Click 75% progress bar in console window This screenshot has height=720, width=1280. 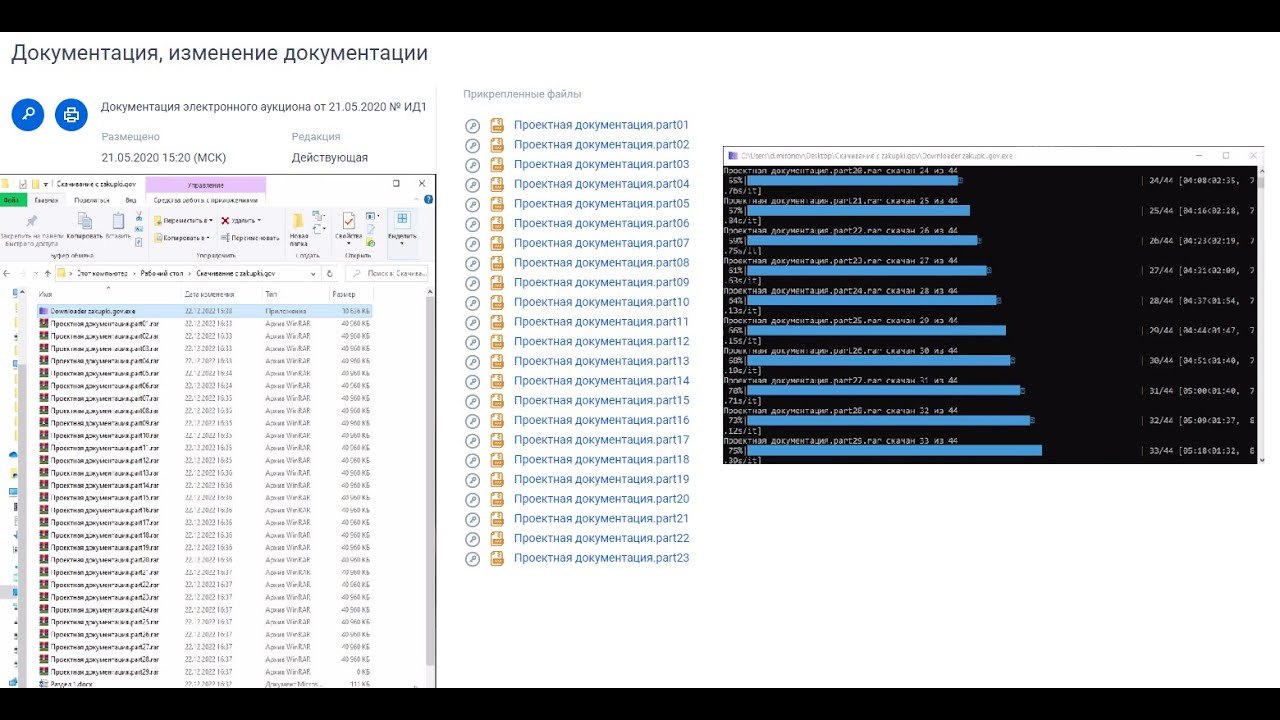[x=894, y=451]
